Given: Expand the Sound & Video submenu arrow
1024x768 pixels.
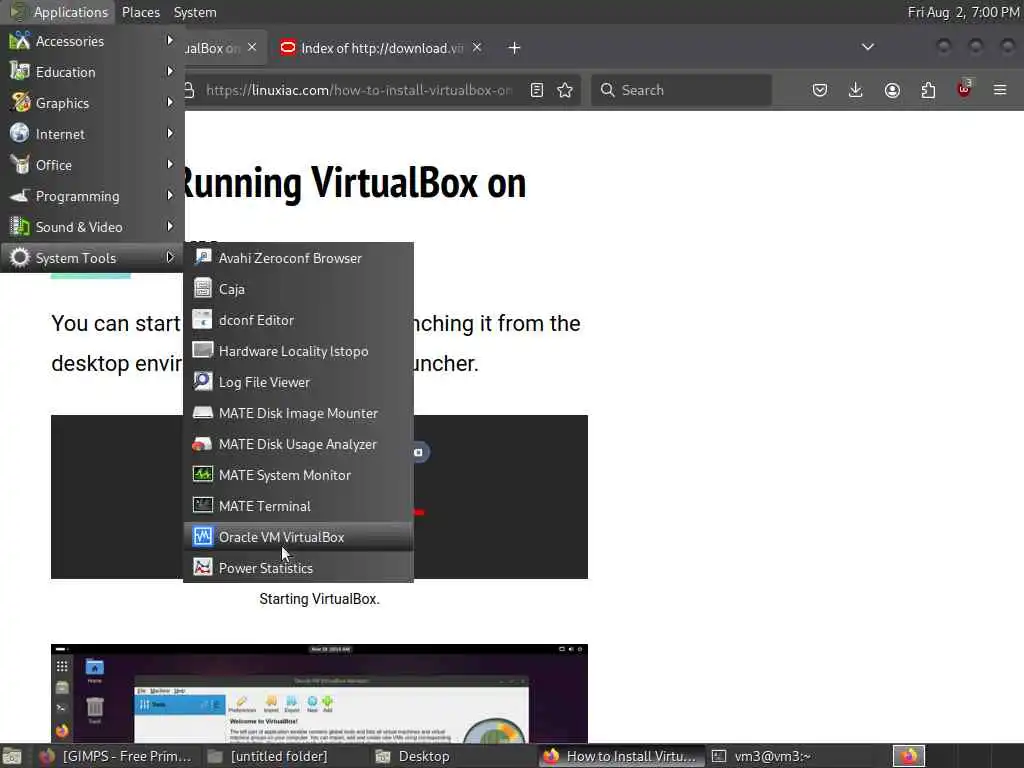Looking at the screenshot, I should 170,227.
